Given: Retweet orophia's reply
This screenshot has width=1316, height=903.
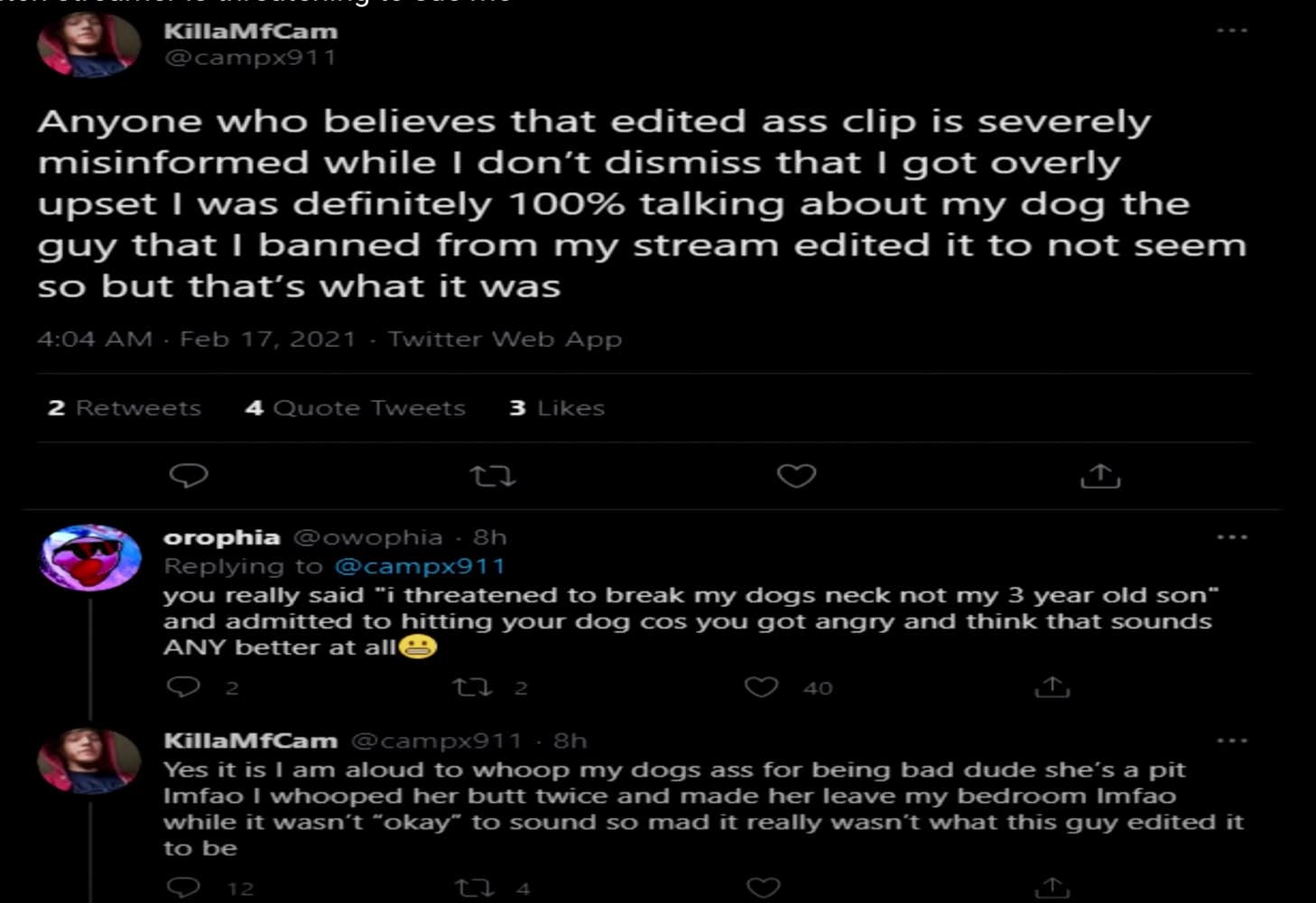Looking at the screenshot, I should [x=472, y=688].
